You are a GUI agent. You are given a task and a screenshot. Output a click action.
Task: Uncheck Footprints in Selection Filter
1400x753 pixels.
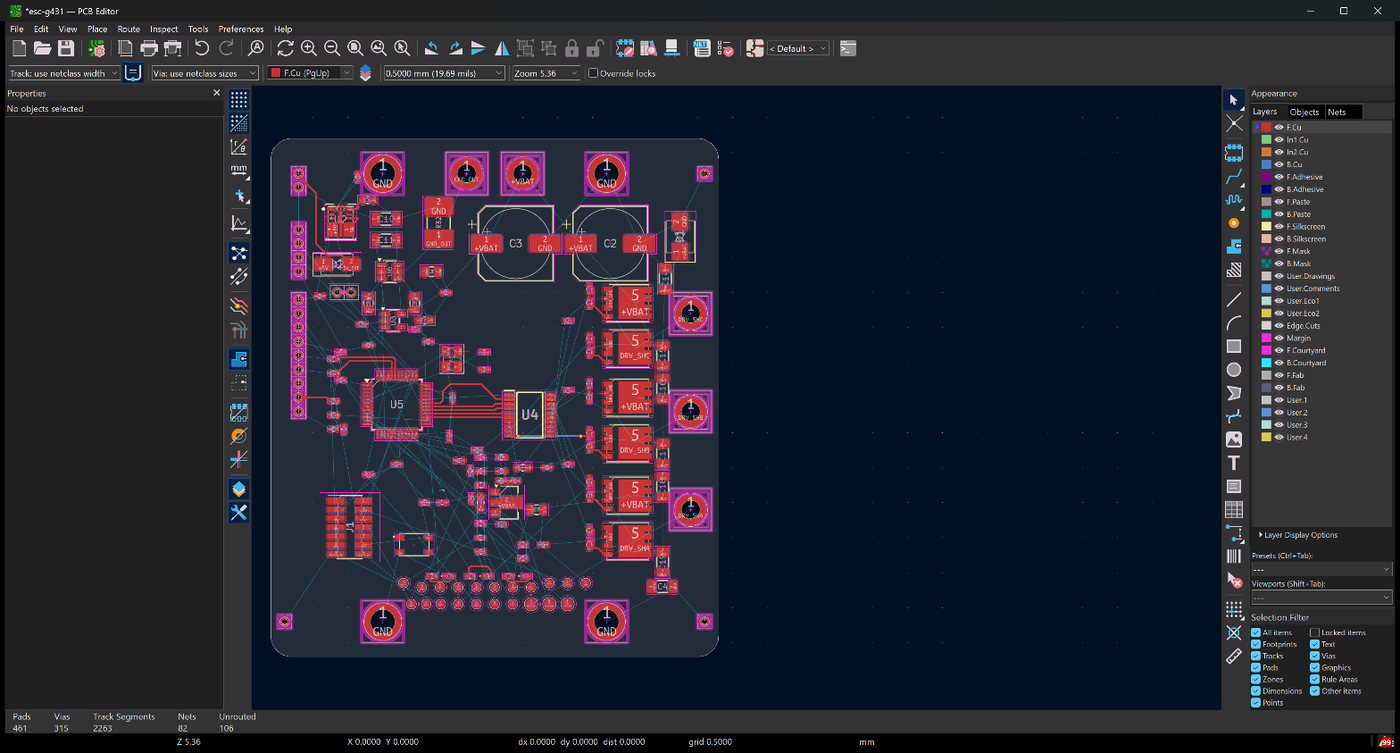pyautogui.click(x=1256, y=644)
